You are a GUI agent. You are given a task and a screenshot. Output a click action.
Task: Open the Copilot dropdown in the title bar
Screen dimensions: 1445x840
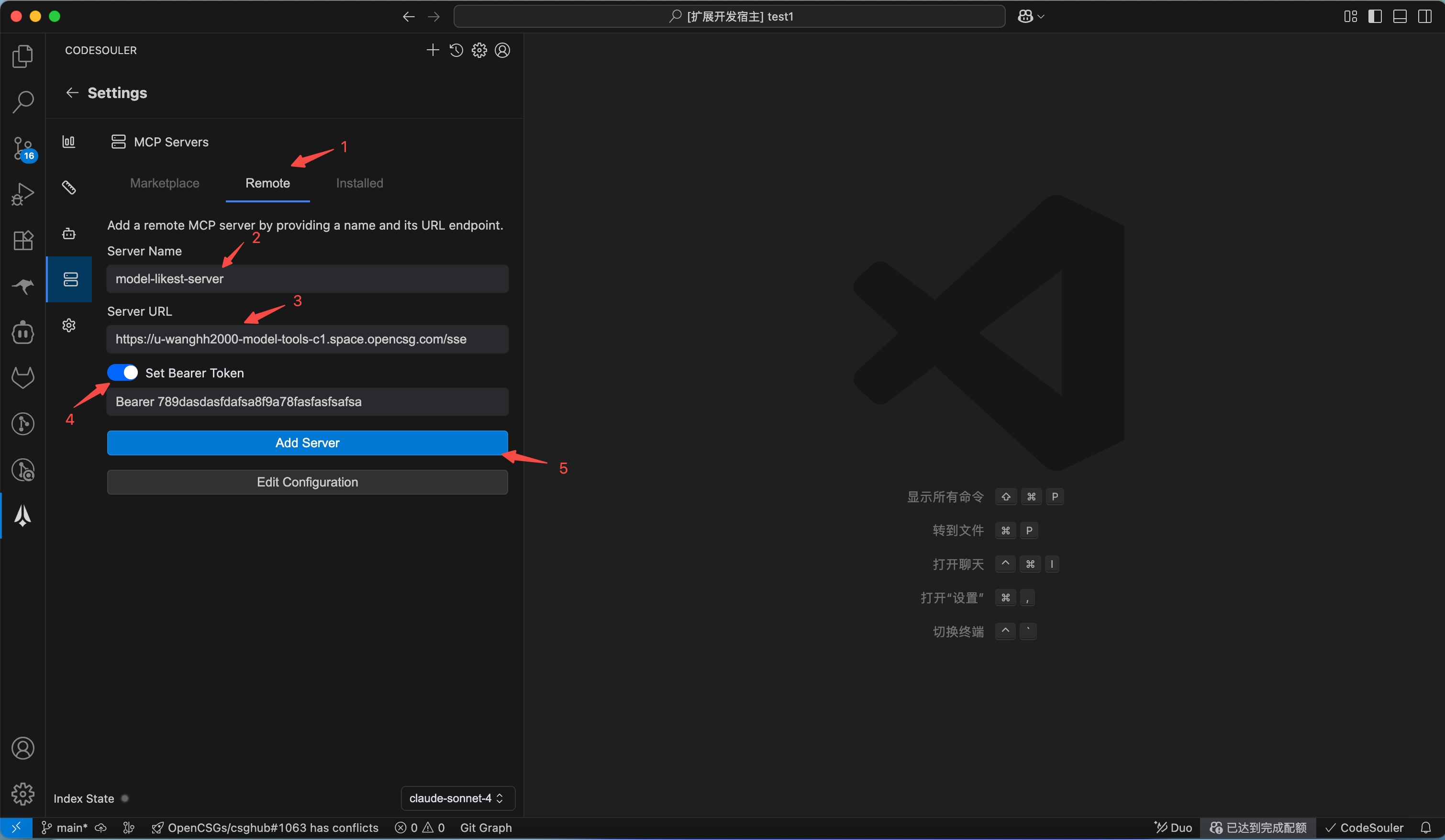(x=1031, y=16)
